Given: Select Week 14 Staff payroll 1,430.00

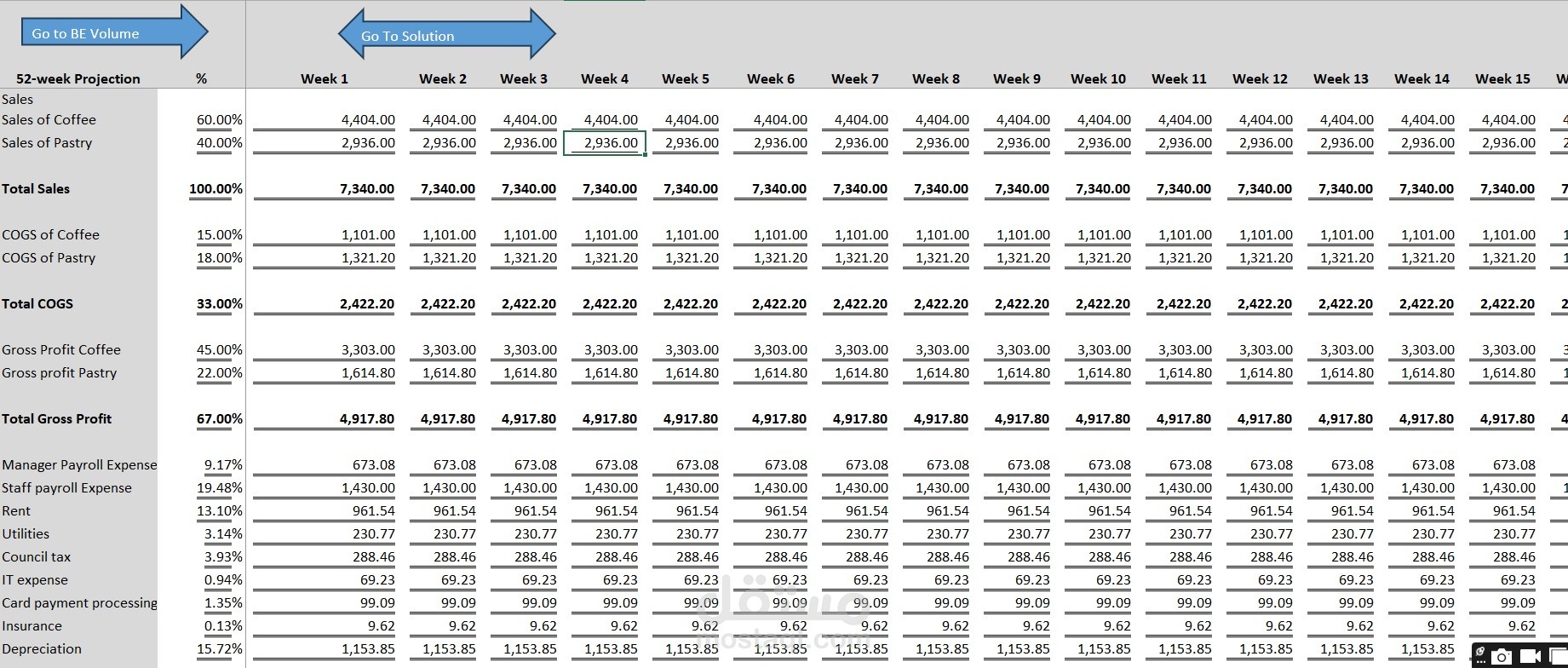Looking at the screenshot, I should tap(1427, 487).
